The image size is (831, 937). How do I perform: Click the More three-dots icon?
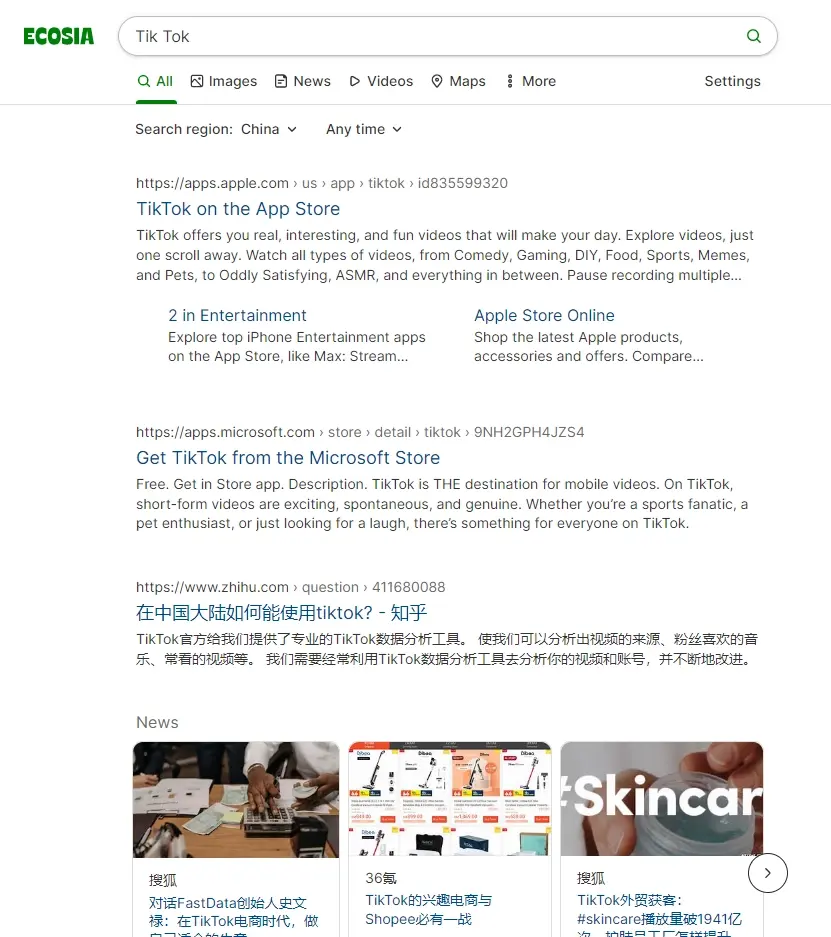coord(510,81)
